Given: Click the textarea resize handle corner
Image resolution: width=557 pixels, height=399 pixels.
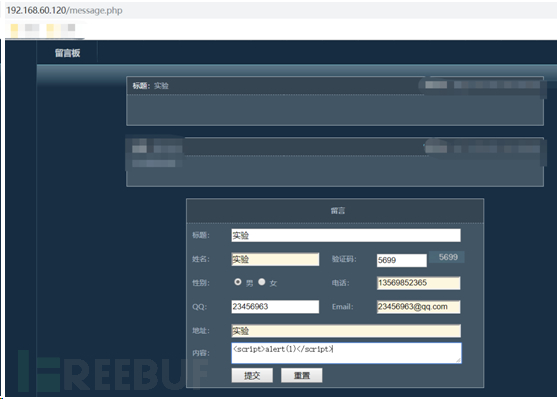Looking at the screenshot, I should (458, 360).
